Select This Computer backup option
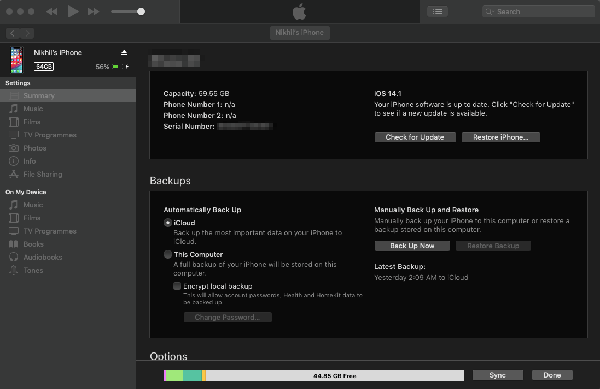This screenshot has height=389, width=600. [x=168, y=254]
